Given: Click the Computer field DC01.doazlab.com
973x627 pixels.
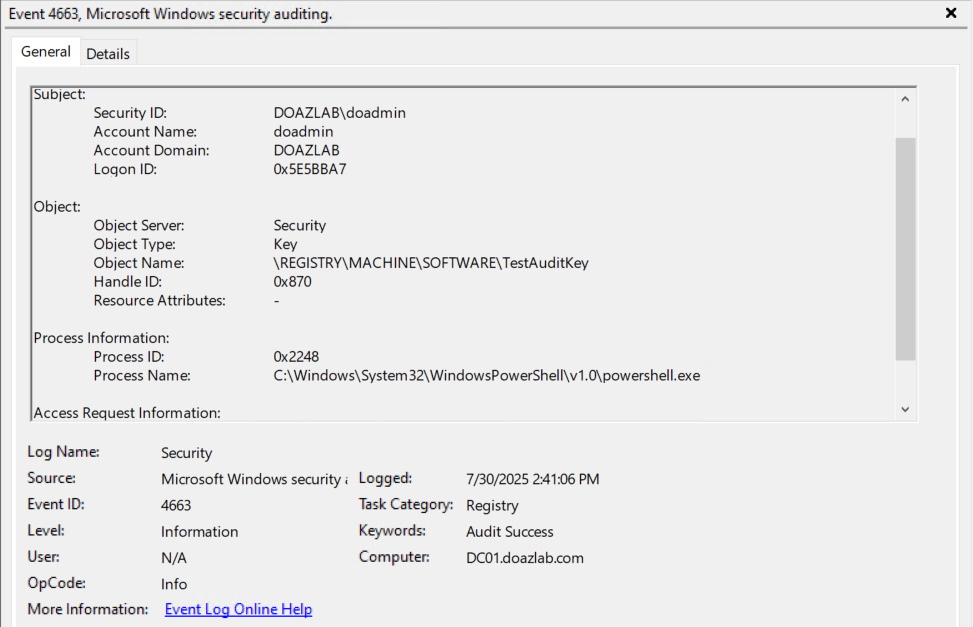Looking at the screenshot, I should [525, 557].
